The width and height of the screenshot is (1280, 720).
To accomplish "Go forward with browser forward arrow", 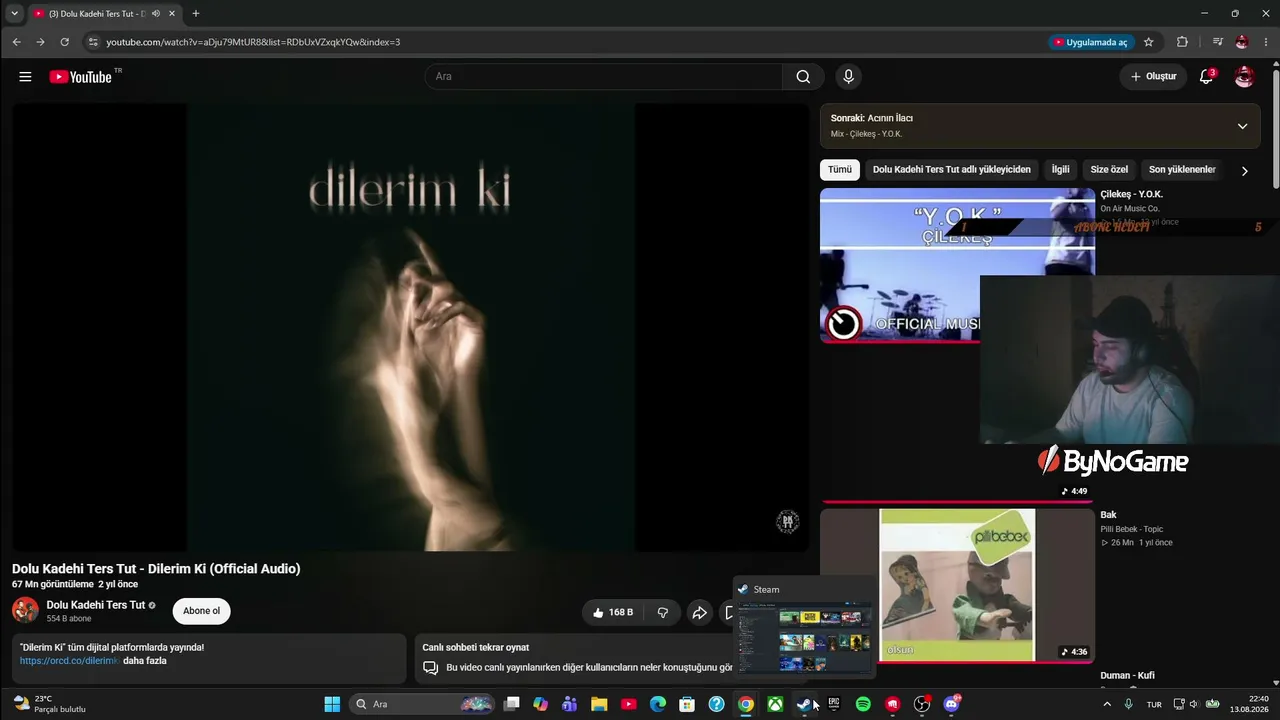I will [40, 42].
